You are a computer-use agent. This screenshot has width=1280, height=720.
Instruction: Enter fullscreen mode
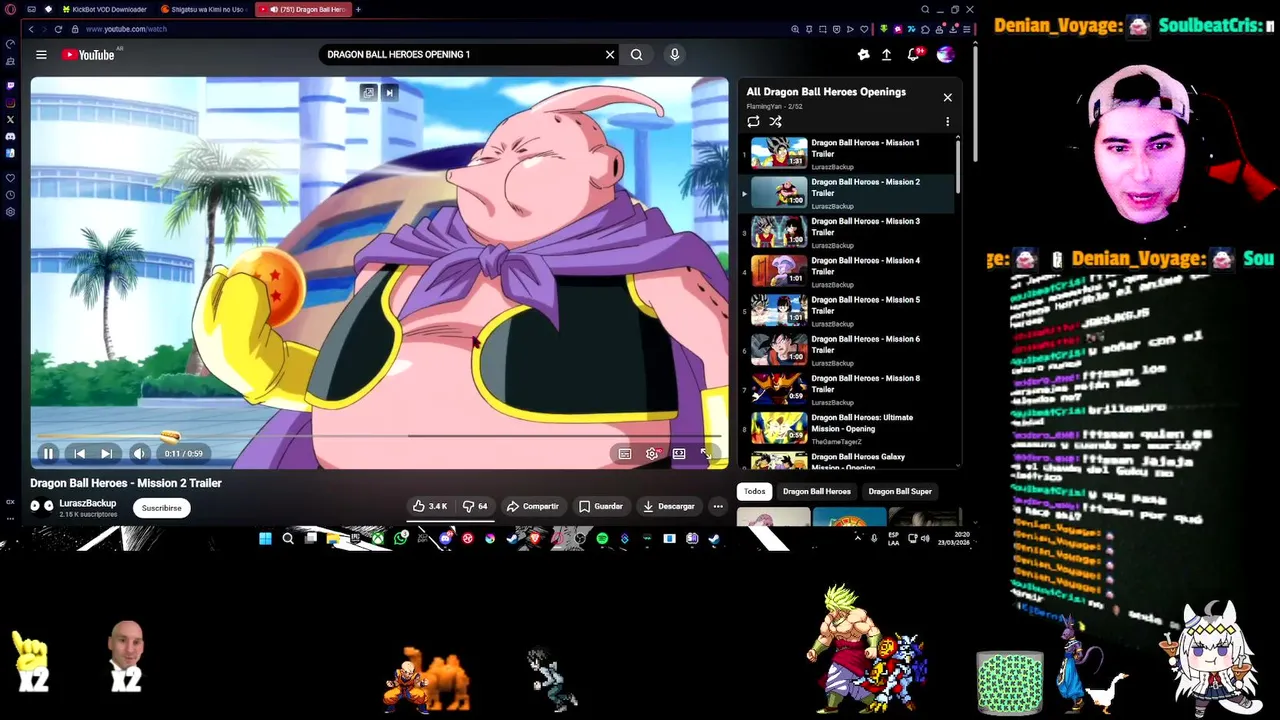[706, 454]
